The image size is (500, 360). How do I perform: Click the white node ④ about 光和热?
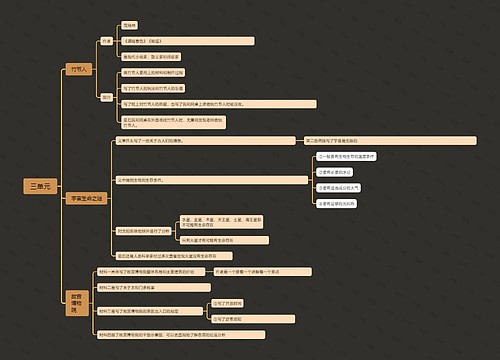(337, 204)
